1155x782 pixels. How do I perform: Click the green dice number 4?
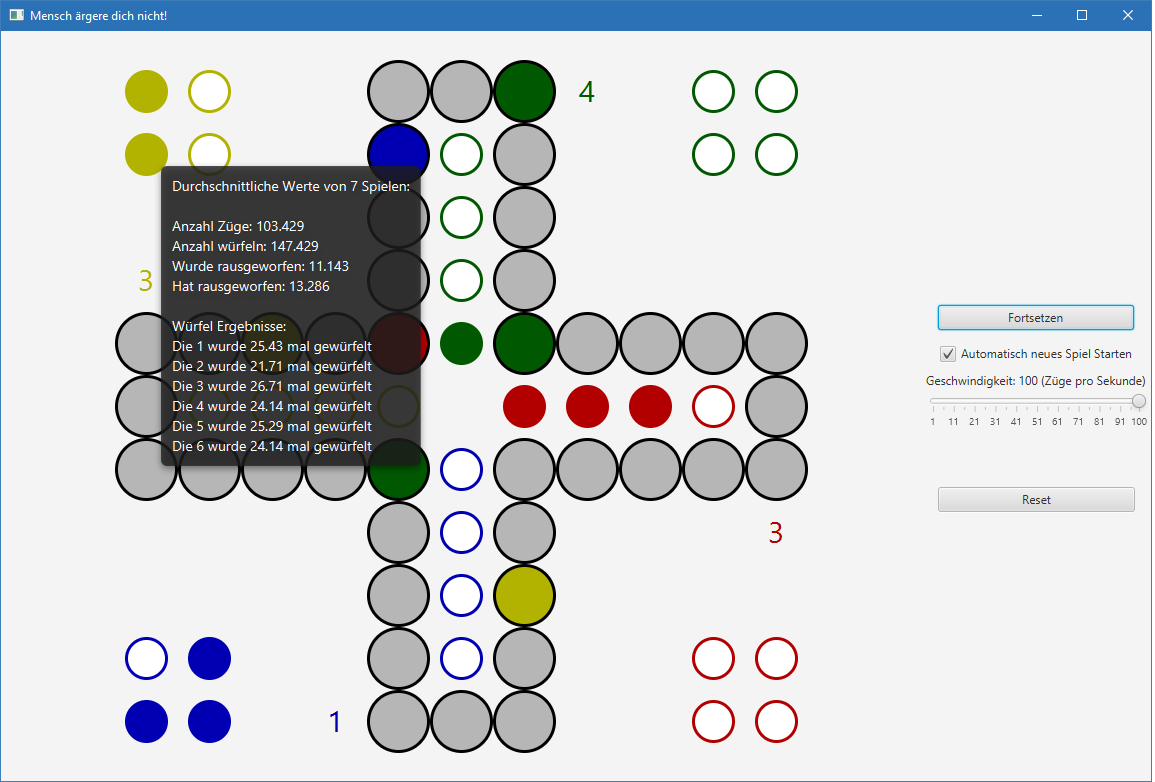[x=586, y=91]
